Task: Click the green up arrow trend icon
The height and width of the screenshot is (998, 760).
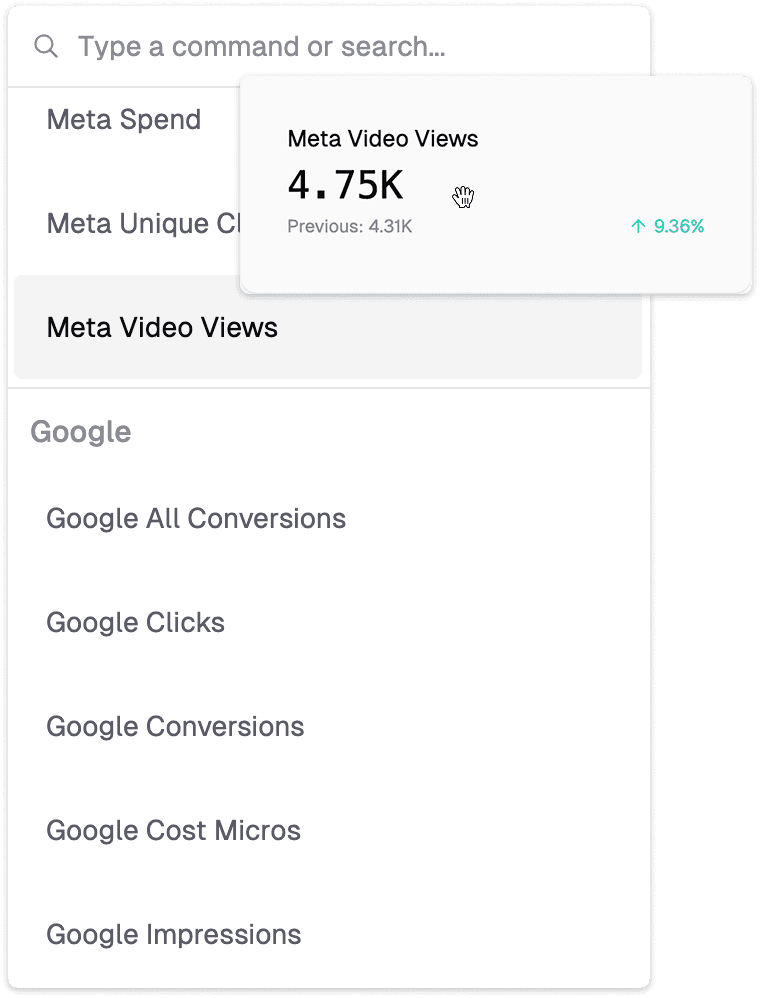Action: coord(638,227)
